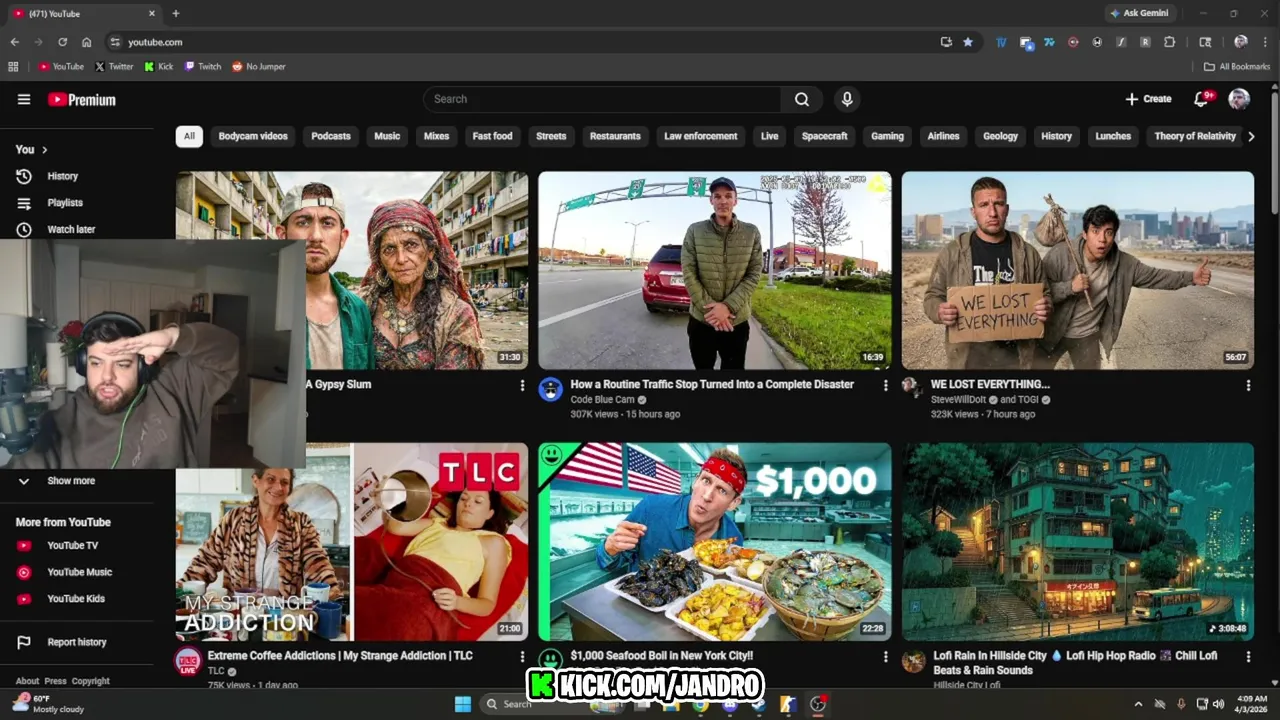Open options for Extreme Coffee Addictions video

522,657
